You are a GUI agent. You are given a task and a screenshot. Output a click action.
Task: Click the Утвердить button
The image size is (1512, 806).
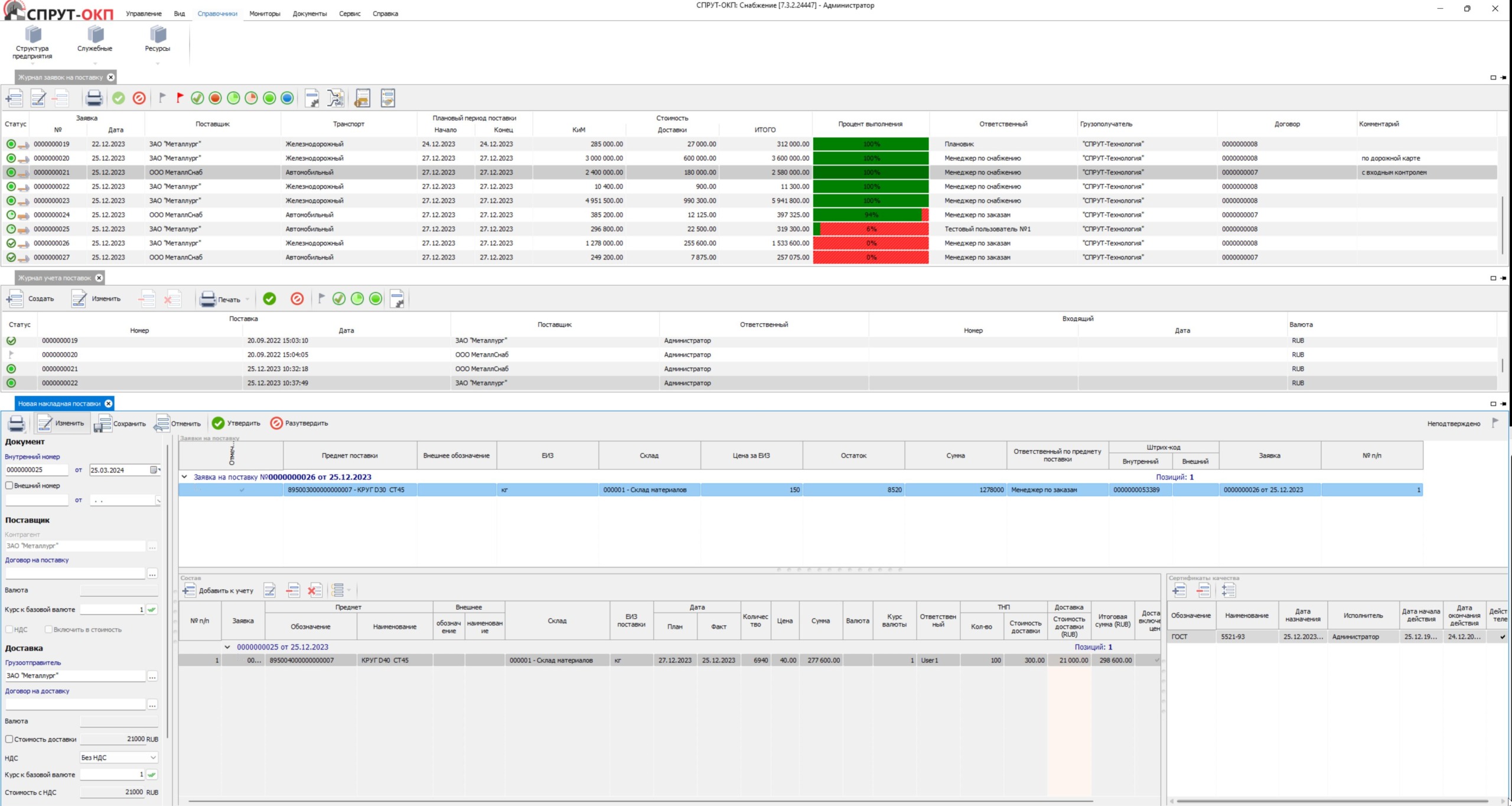coord(236,423)
